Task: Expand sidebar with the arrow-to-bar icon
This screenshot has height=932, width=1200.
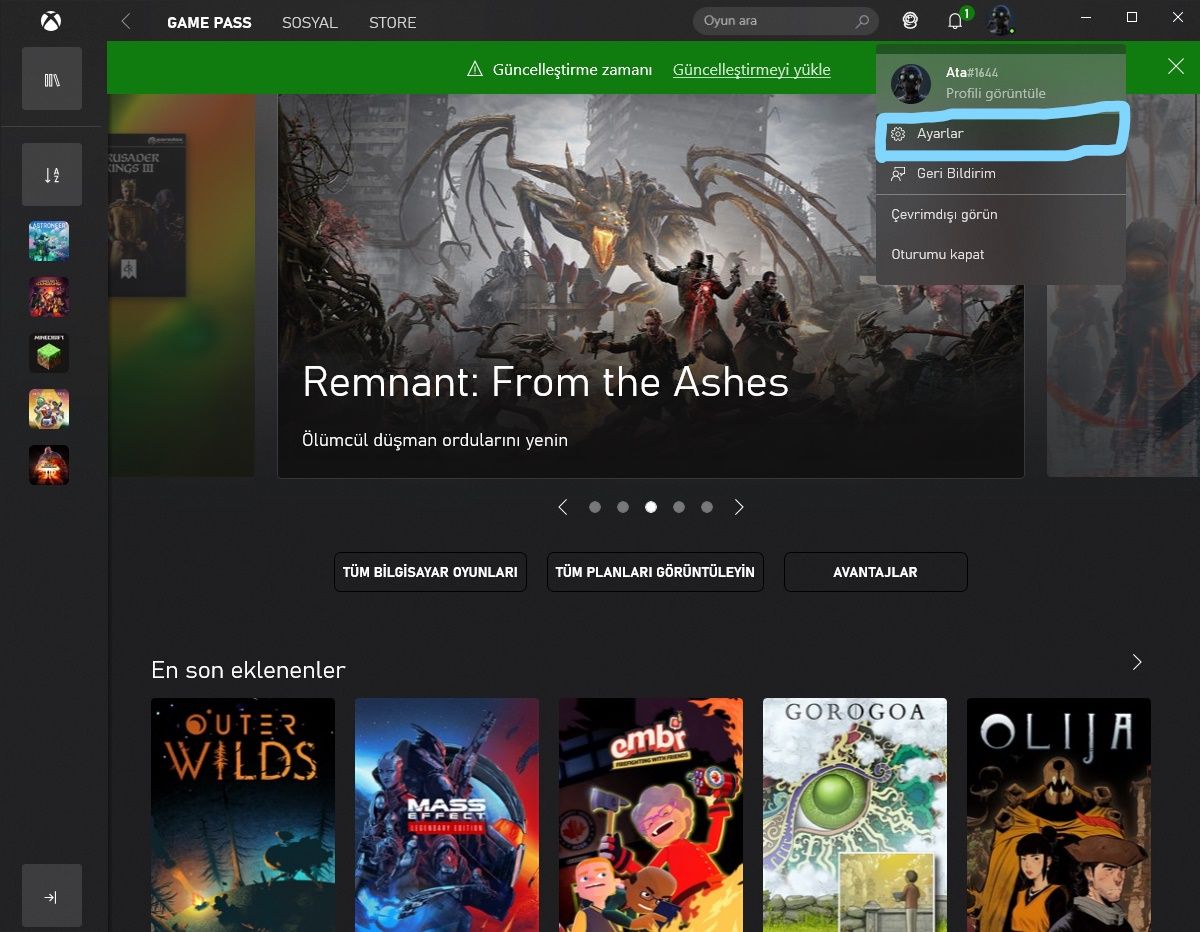Action: point(52,896)
